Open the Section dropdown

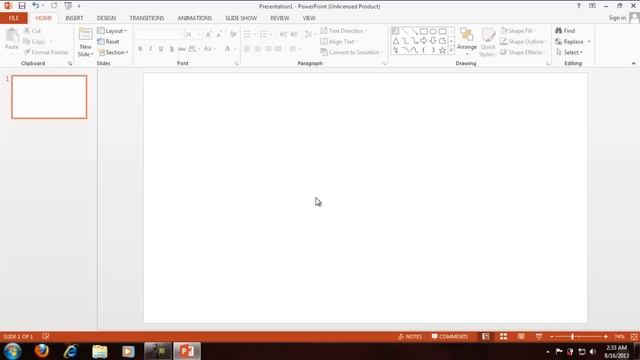[113, 52]
